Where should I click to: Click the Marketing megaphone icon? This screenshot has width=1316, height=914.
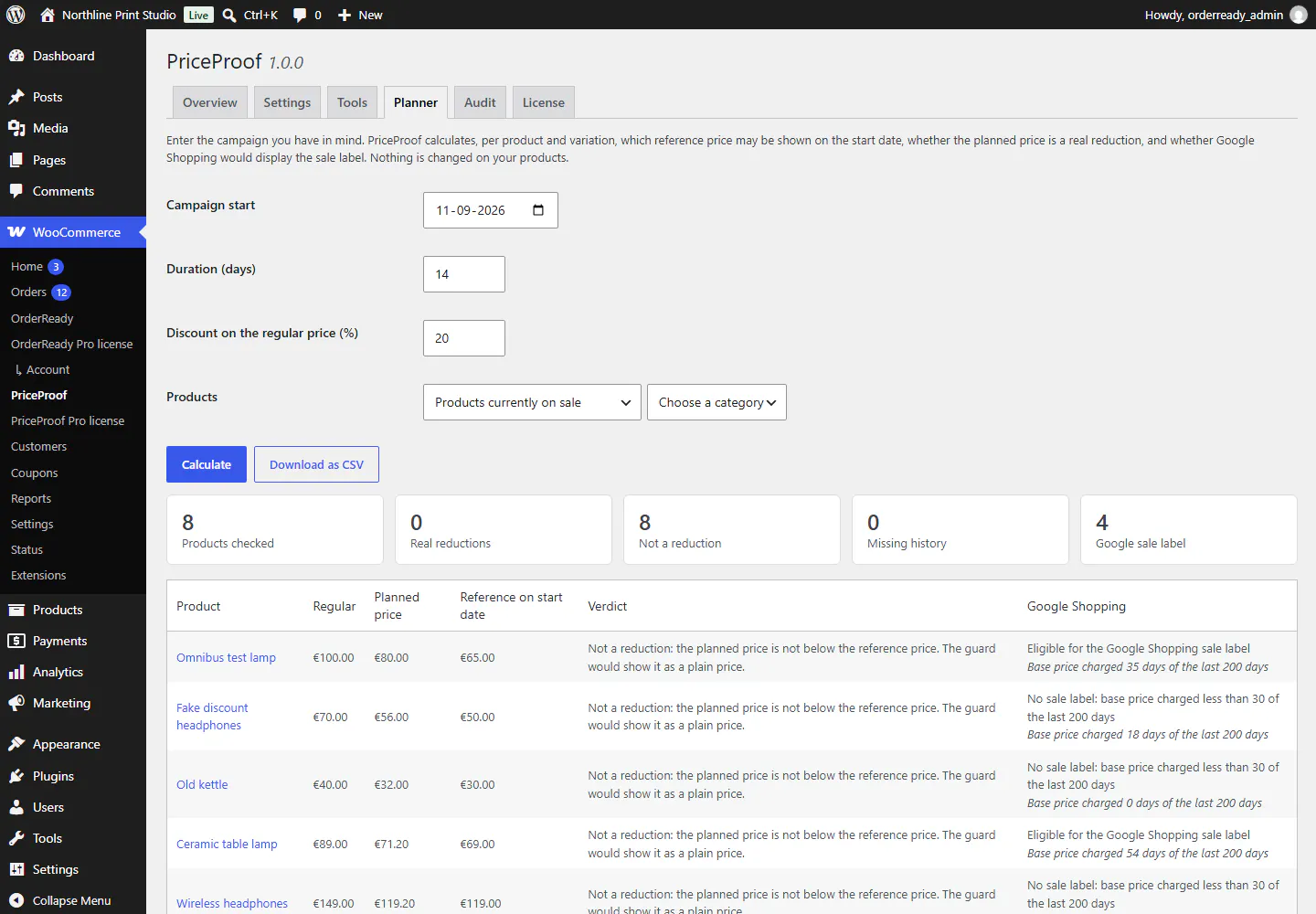point(16,703)
